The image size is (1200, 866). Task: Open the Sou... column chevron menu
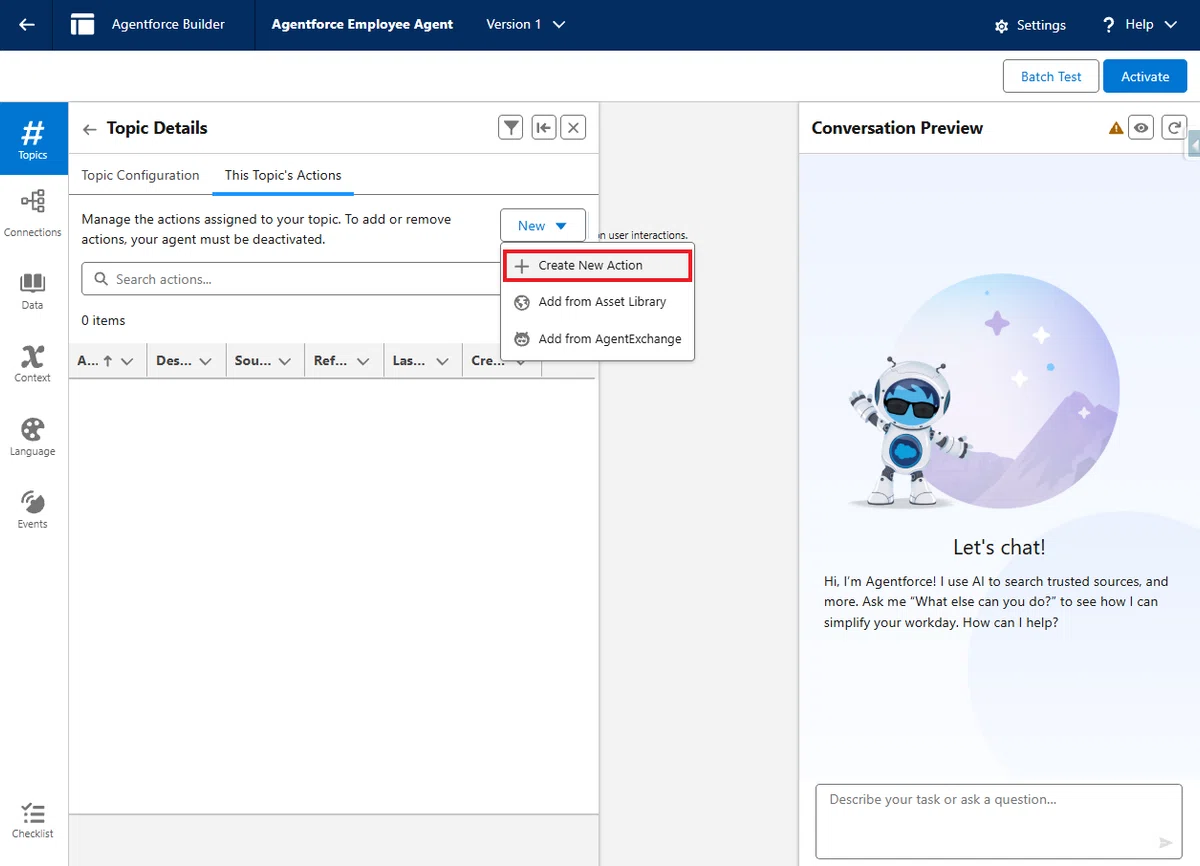[x=285, y=362]
